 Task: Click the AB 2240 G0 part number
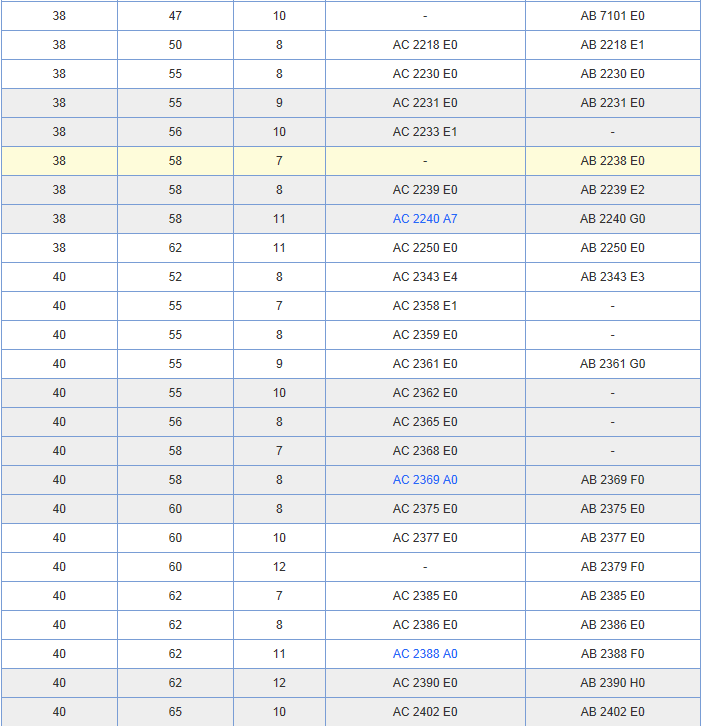tap(612, 219)
